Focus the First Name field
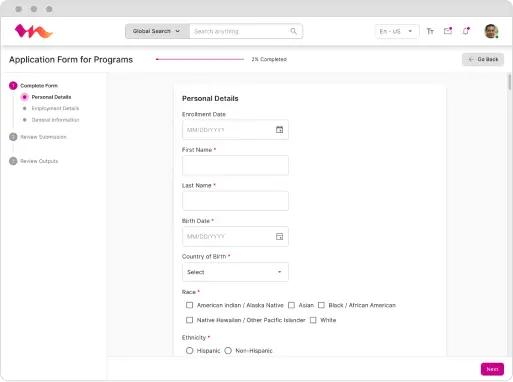The image size is (513, 382). (235, 165)
